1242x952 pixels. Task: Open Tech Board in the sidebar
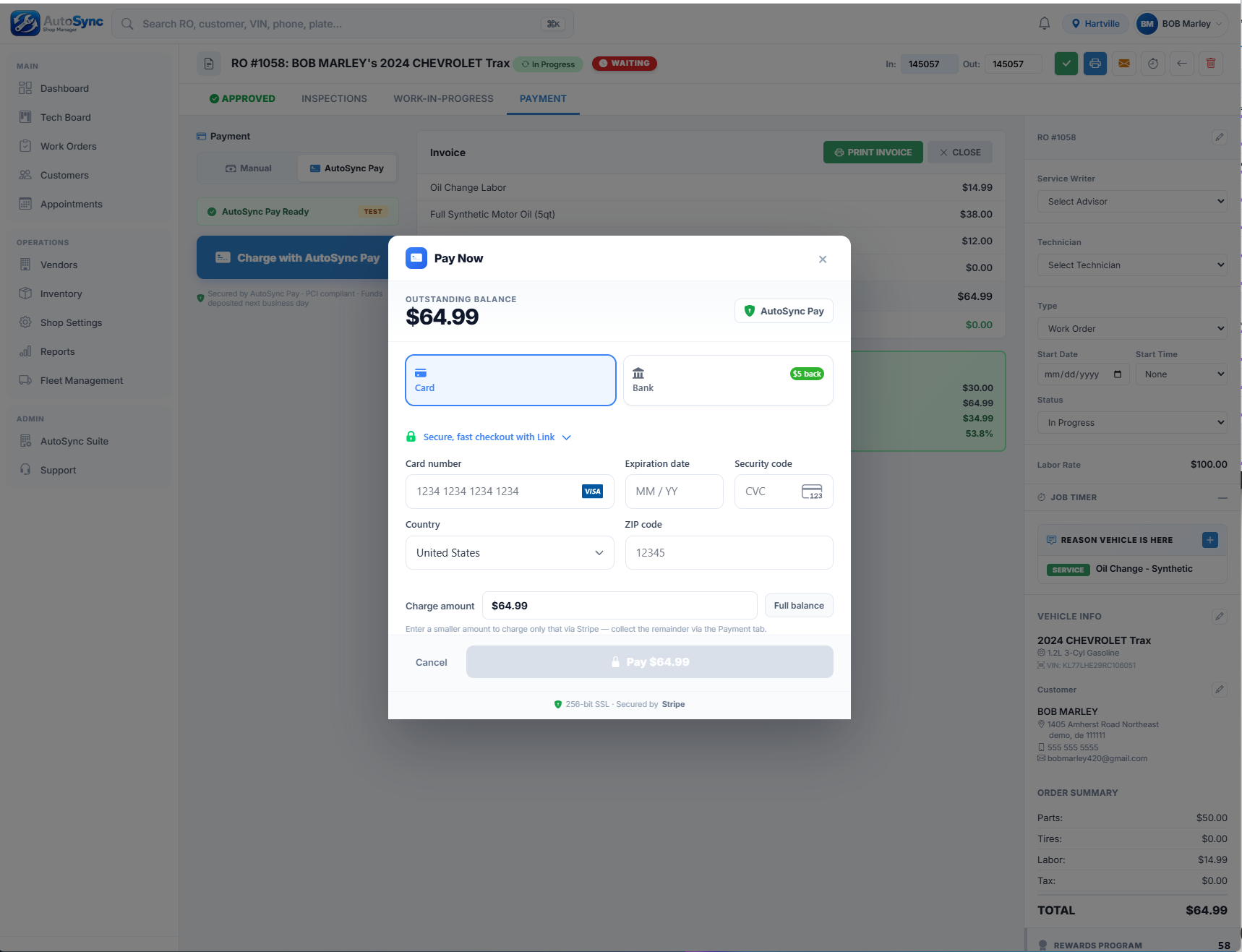click(x=90, y=117)
